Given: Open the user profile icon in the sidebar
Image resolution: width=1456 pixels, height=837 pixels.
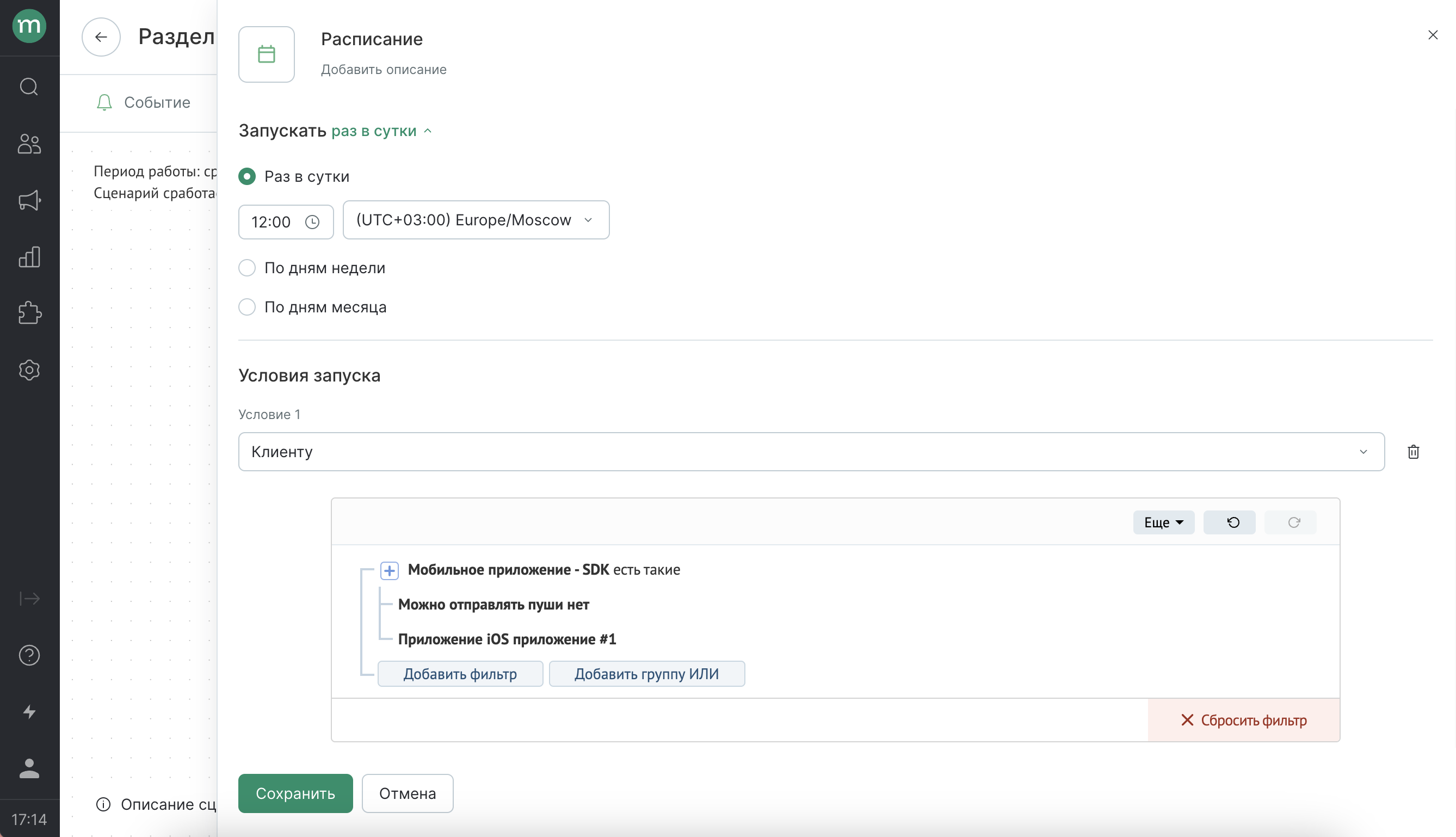Looking at the screenshot, I should point(29,768).
